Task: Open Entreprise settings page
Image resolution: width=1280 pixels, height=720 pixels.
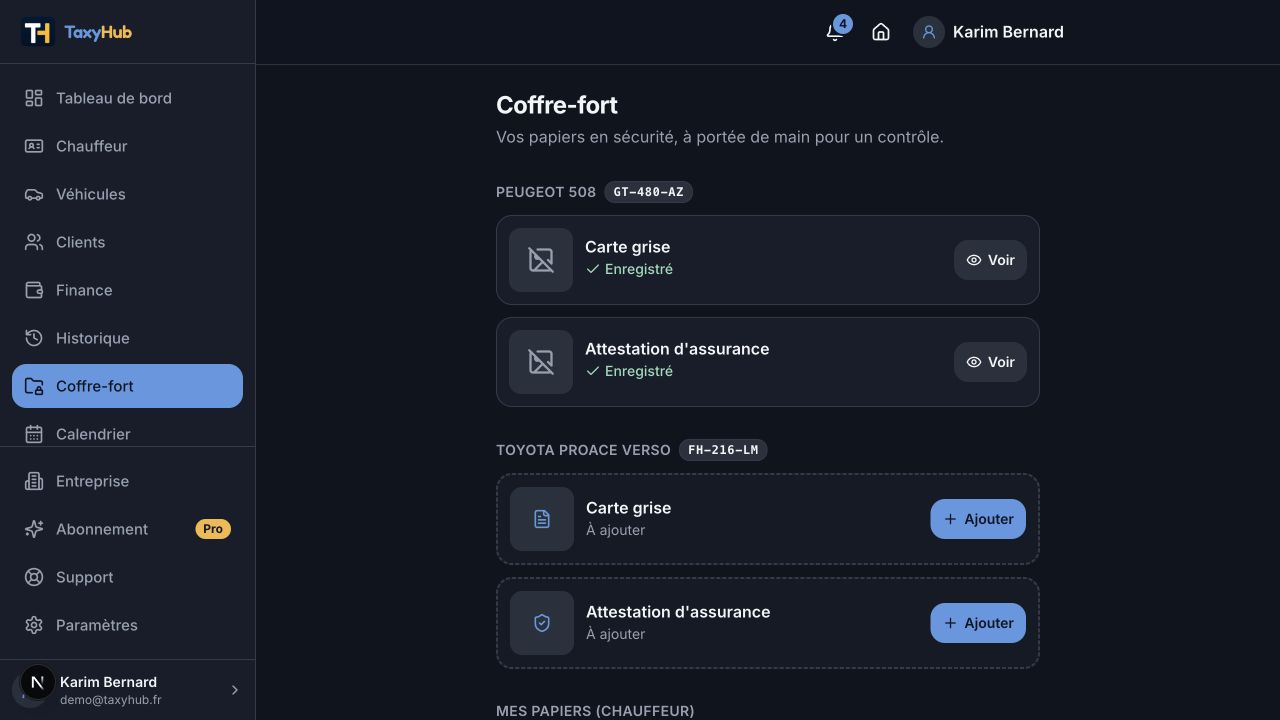Action: pos(127,481)
